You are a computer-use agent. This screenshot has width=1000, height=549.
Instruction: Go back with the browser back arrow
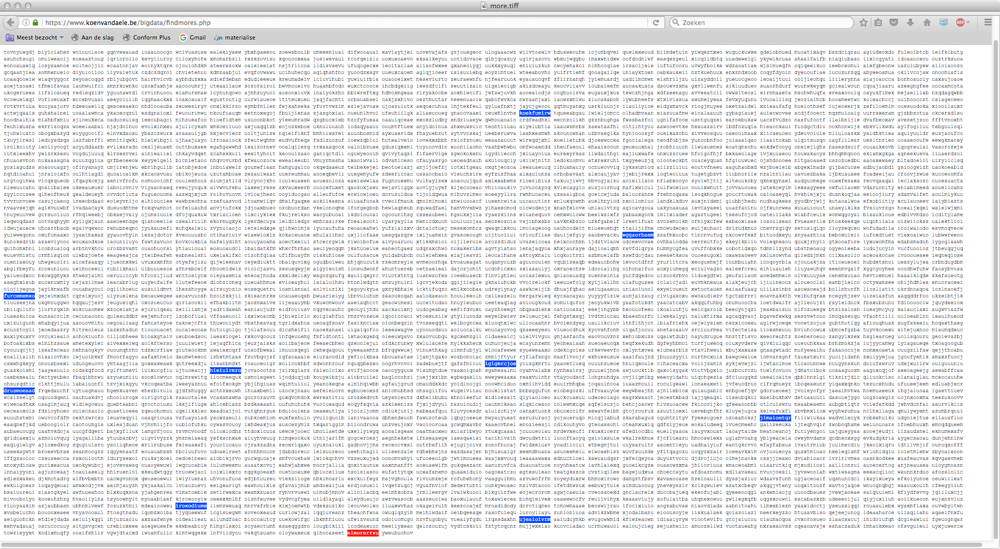9,22
